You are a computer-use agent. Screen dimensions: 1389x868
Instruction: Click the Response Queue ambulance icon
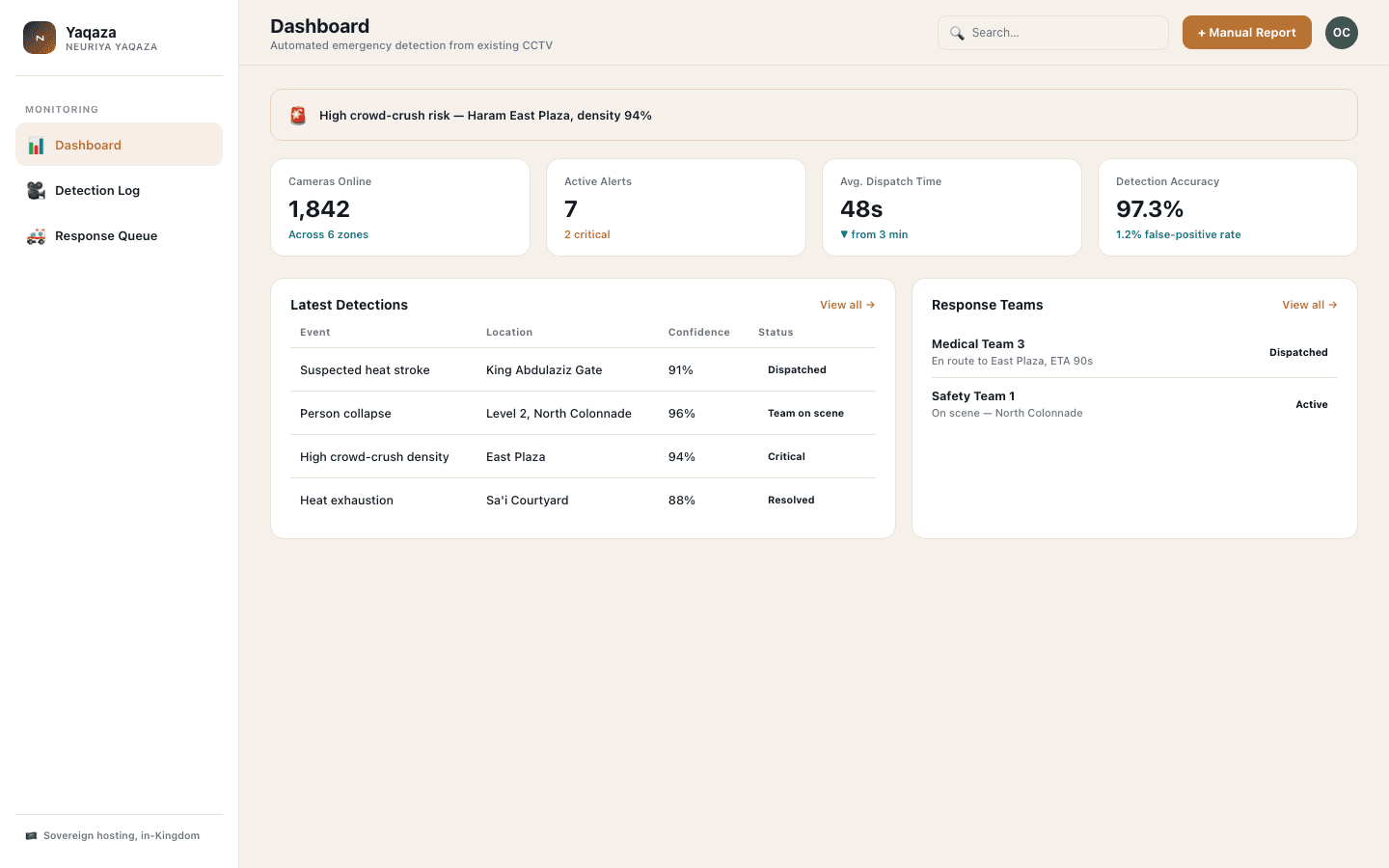[x=36, y=236]
